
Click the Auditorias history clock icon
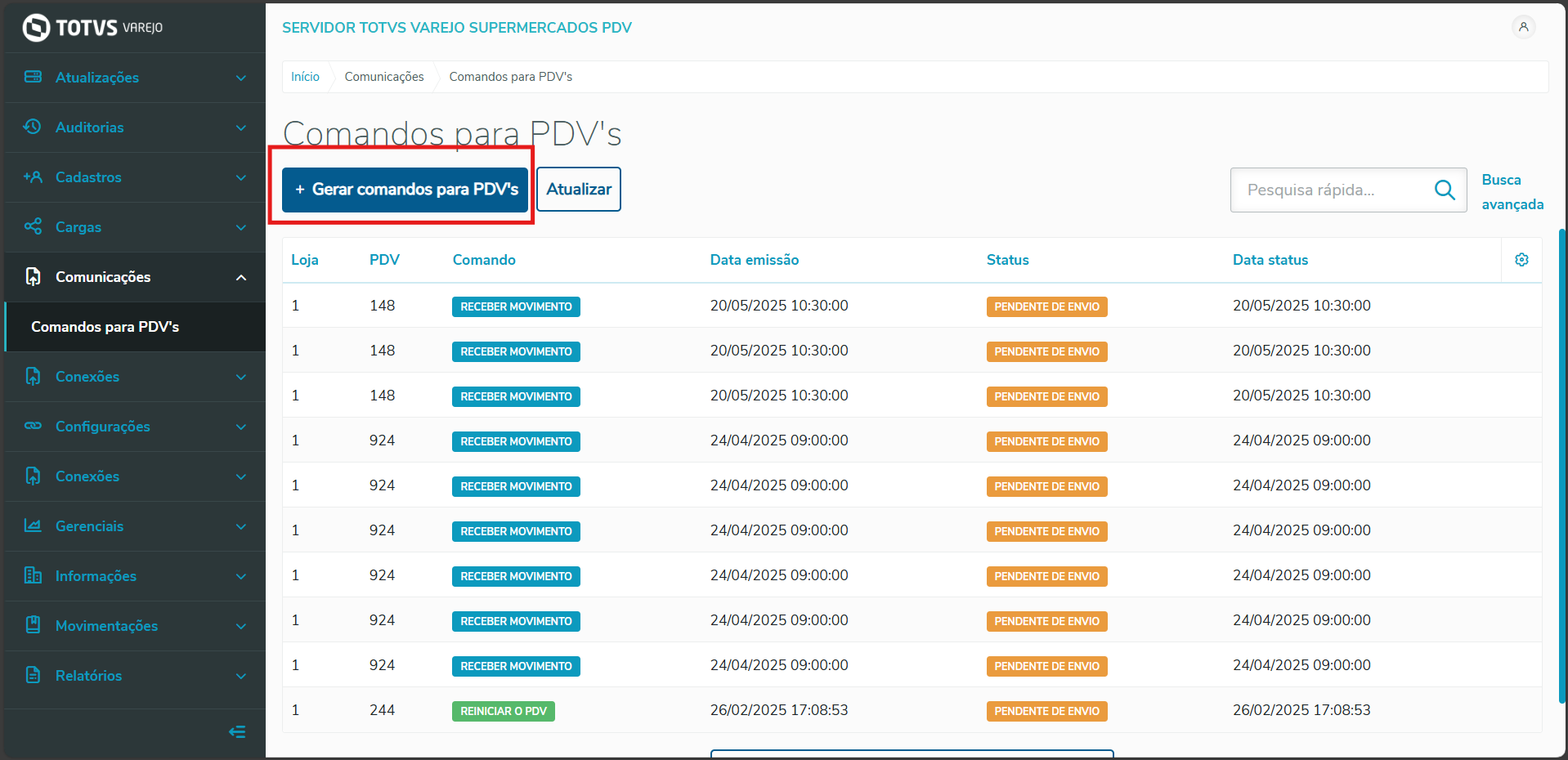pyautogui.click(x=33, y=127)
